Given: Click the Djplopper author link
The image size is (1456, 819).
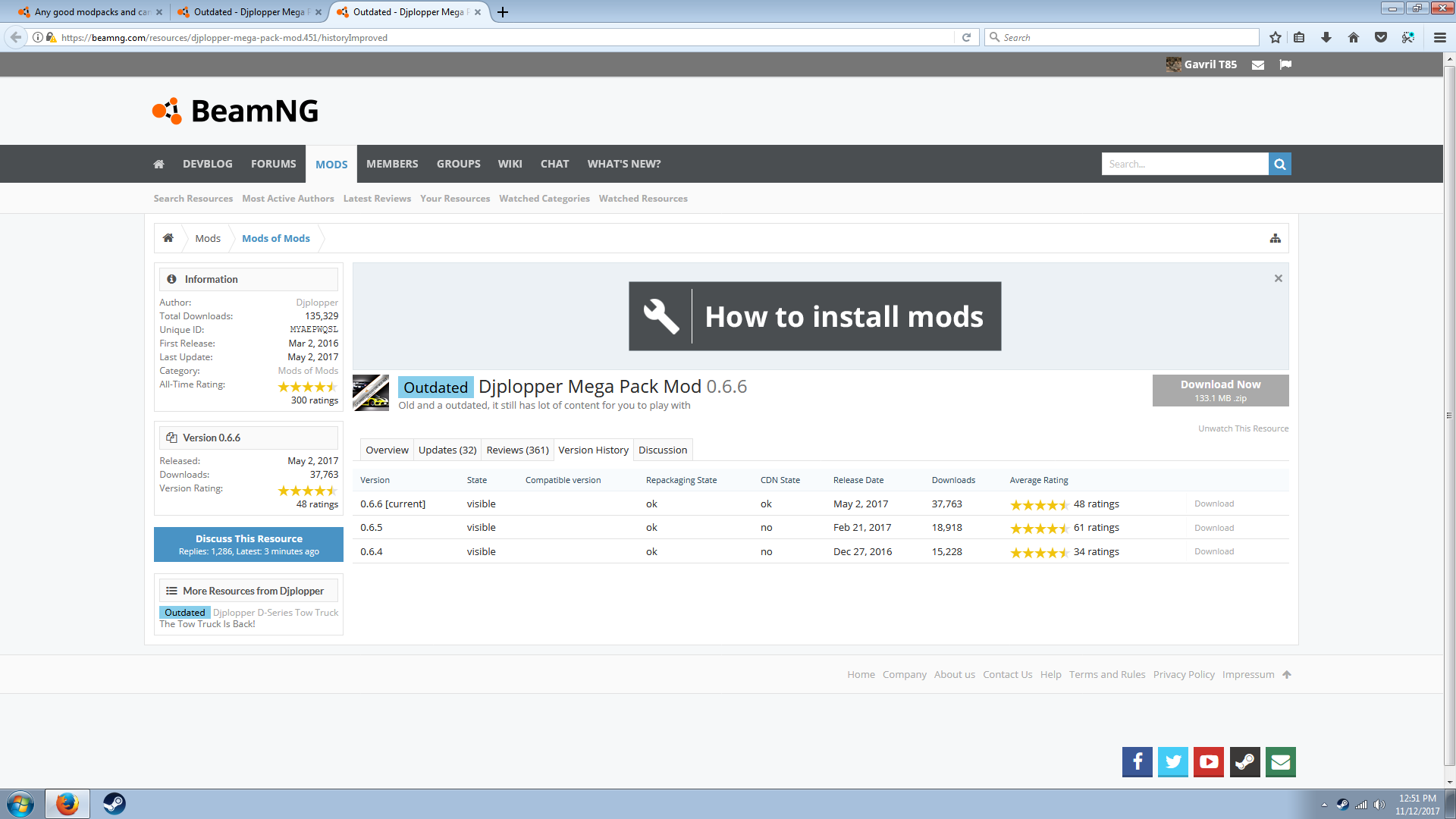Looking at the screenshot, I should pyautogui.click(x=317, y=303).
